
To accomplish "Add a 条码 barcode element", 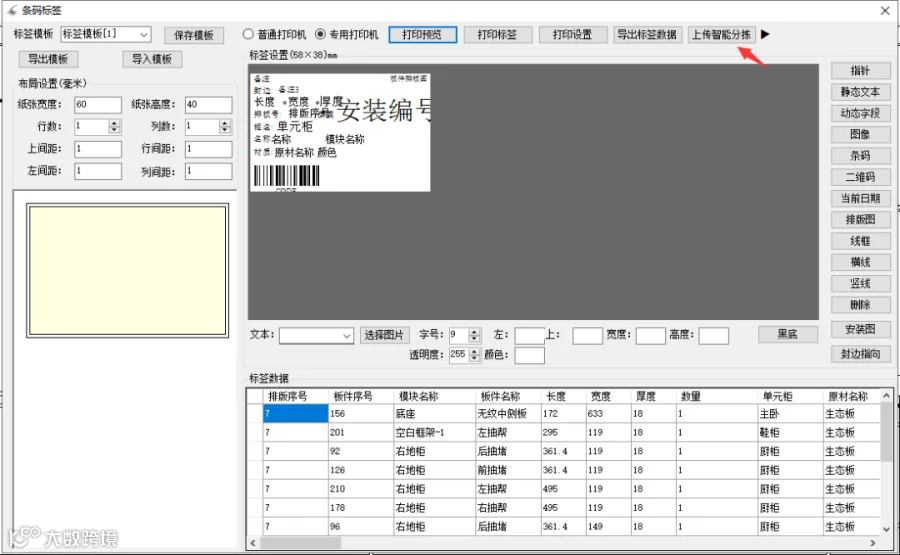I will pyautogui.click(x=860, y=156).
